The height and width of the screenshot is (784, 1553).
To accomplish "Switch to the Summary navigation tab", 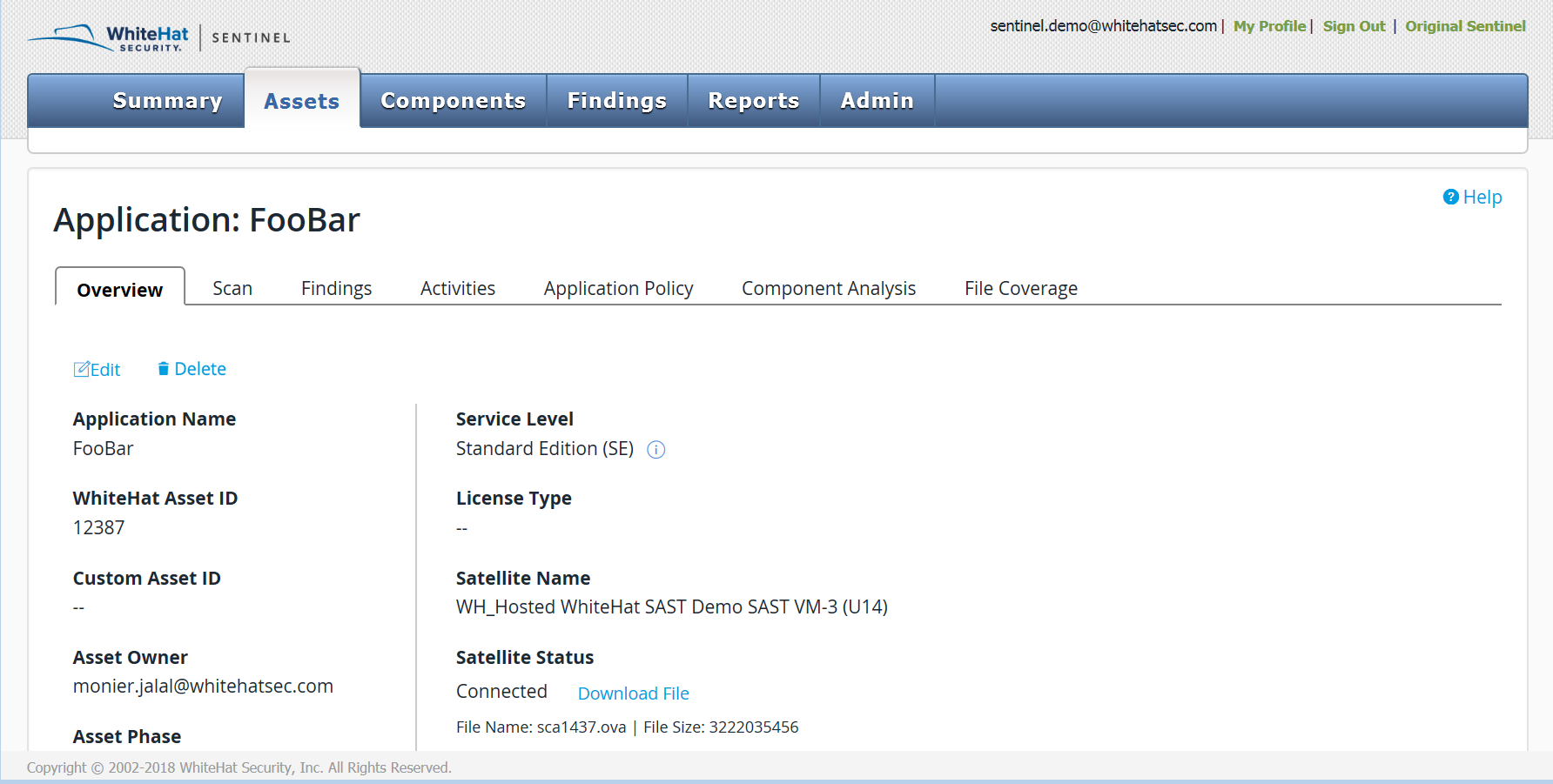I will pyautogui.click(x=166, y=100).
